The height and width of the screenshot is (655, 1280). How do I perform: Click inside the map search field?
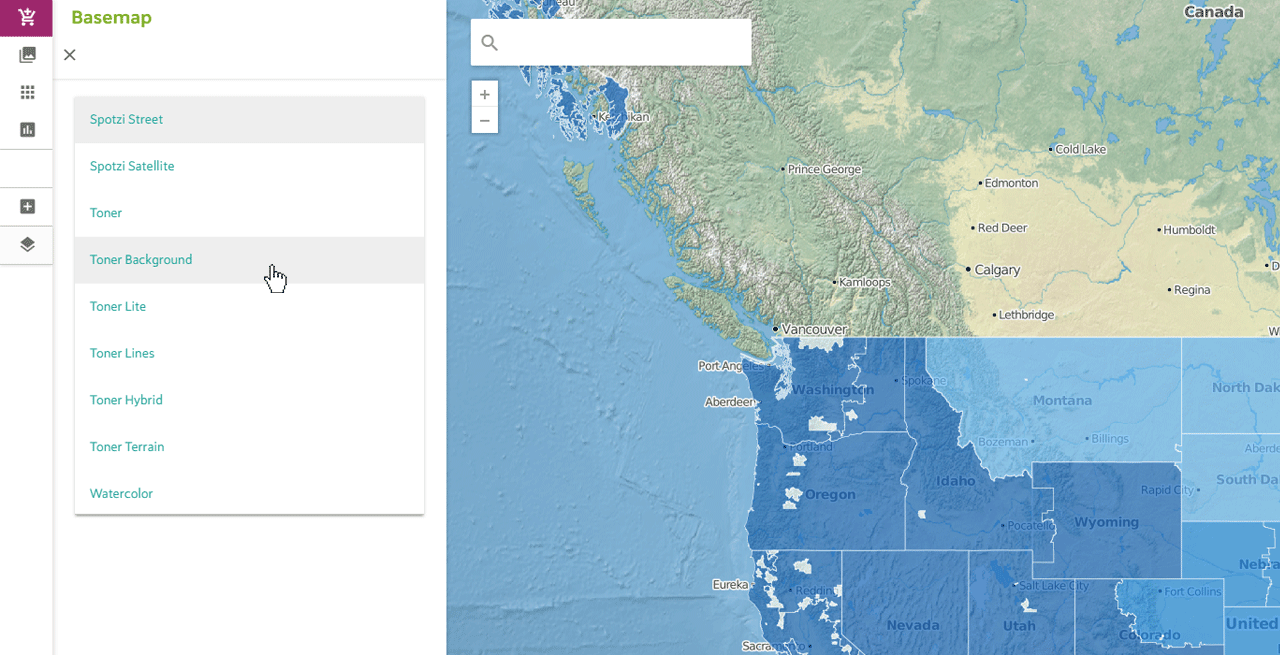(x=620, y=43)
